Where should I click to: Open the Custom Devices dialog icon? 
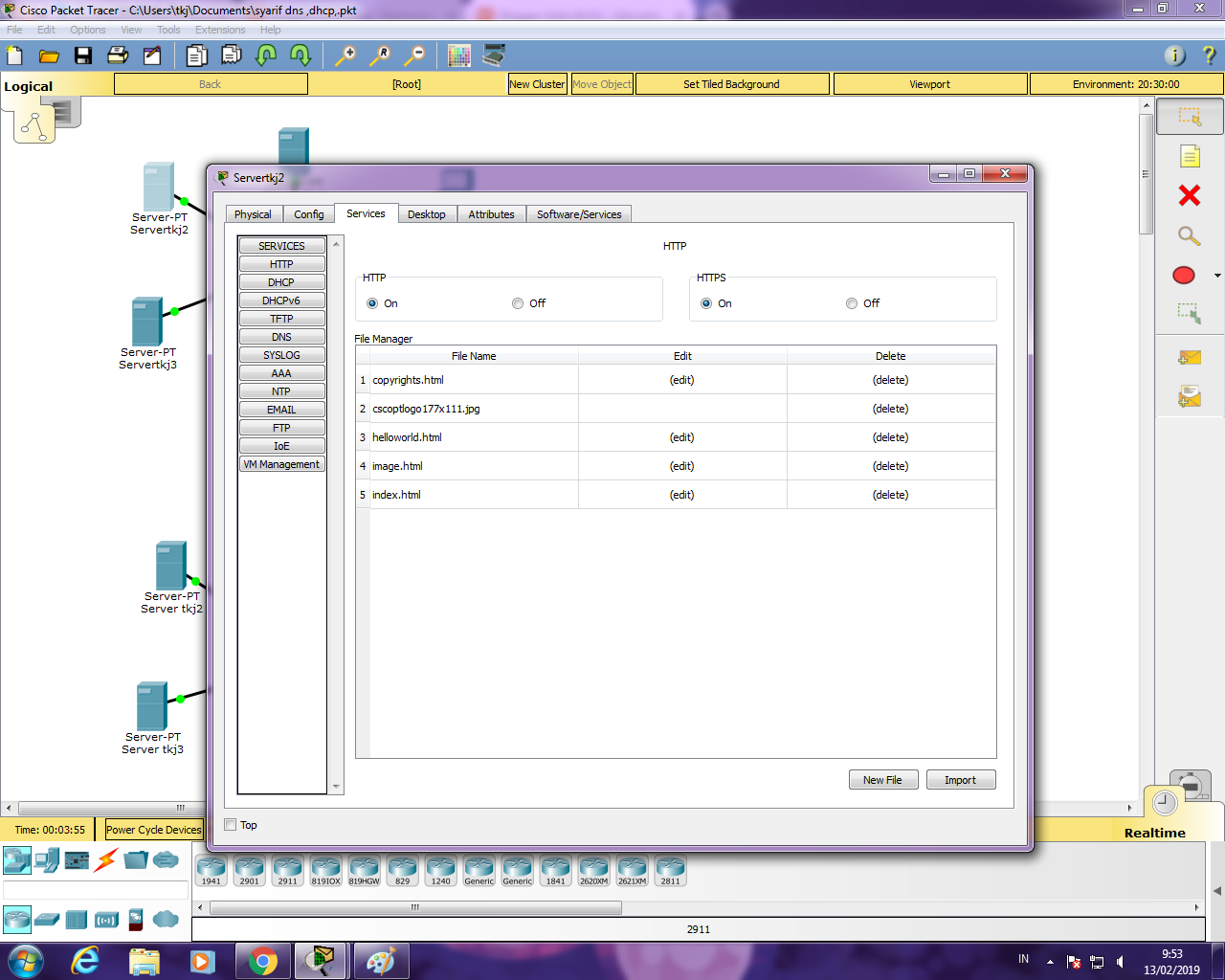(x=494, y=56)
